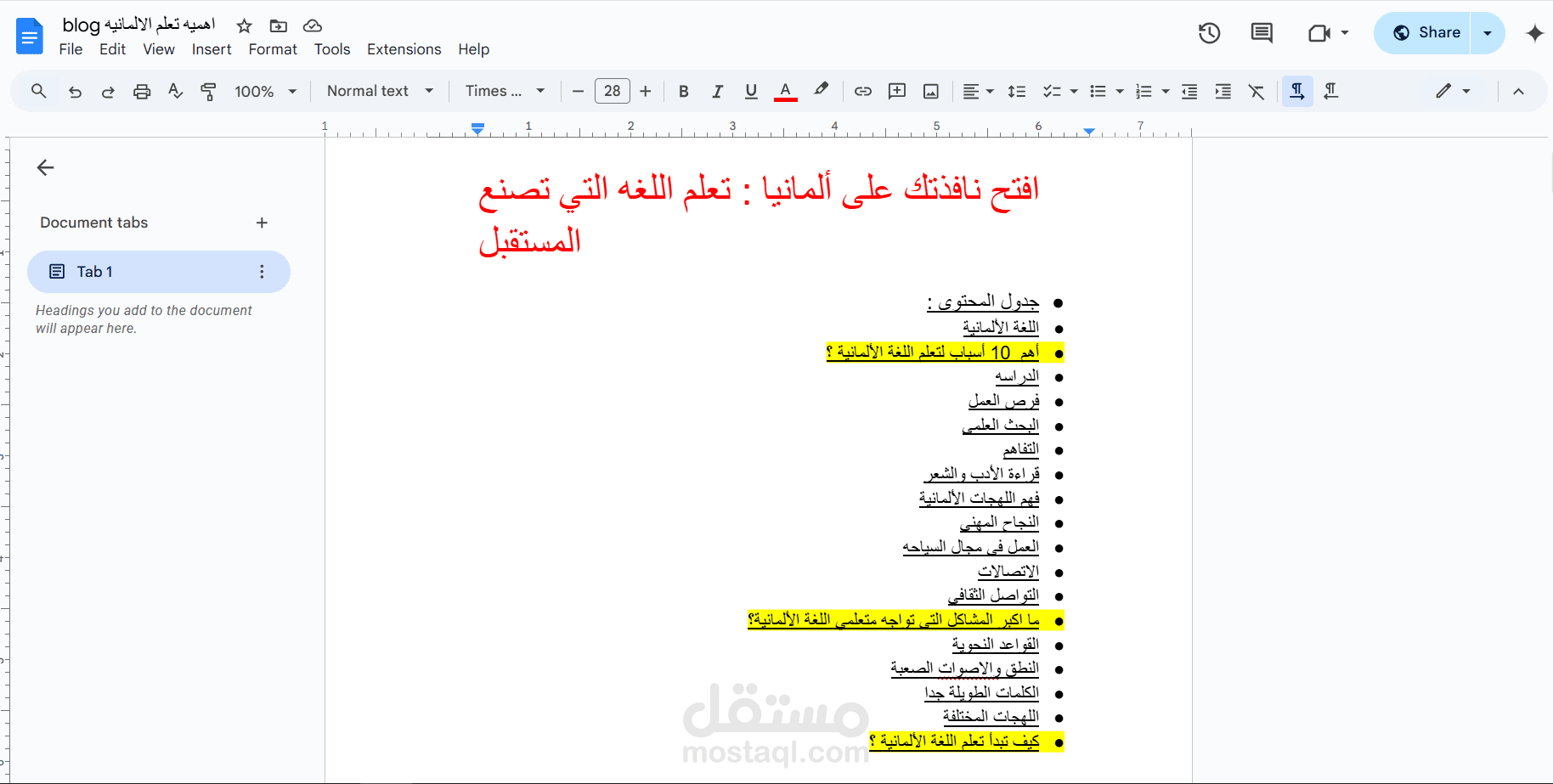This screenshot has height=784, width=1553.
Task: Click the font size field 28
Action: [613, 91]
